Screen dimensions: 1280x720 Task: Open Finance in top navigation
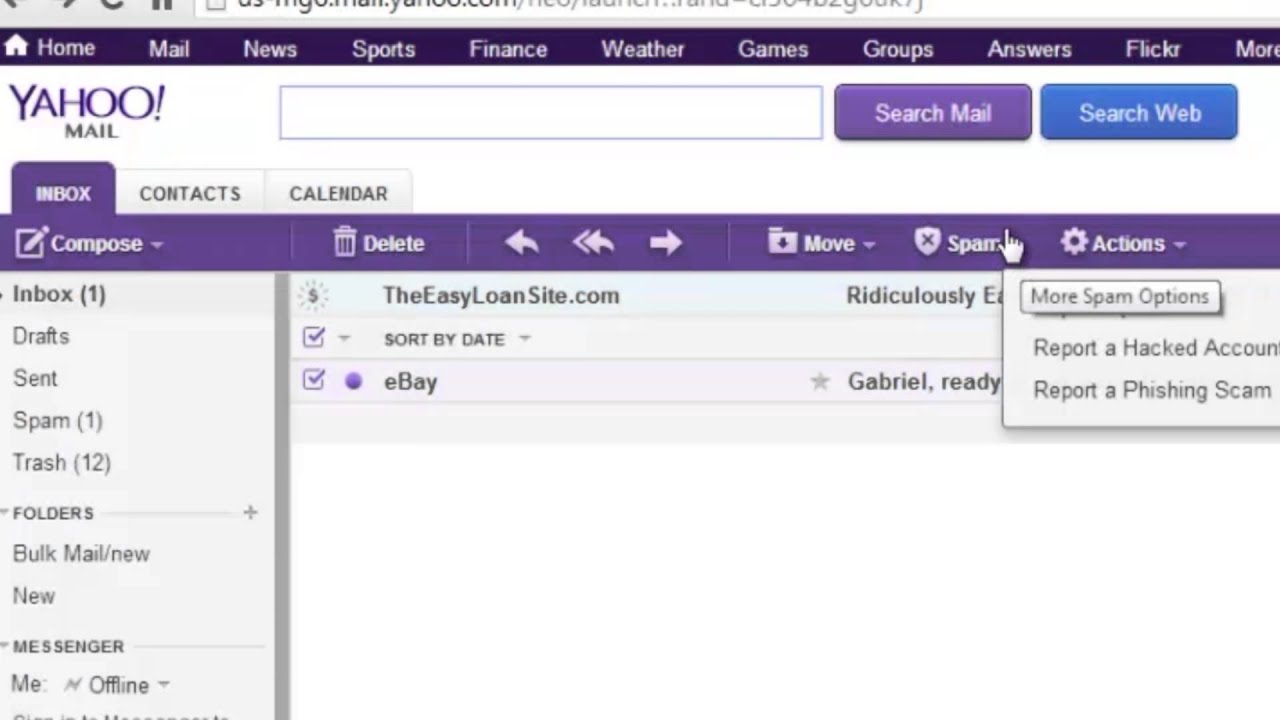tap(508, 49)
